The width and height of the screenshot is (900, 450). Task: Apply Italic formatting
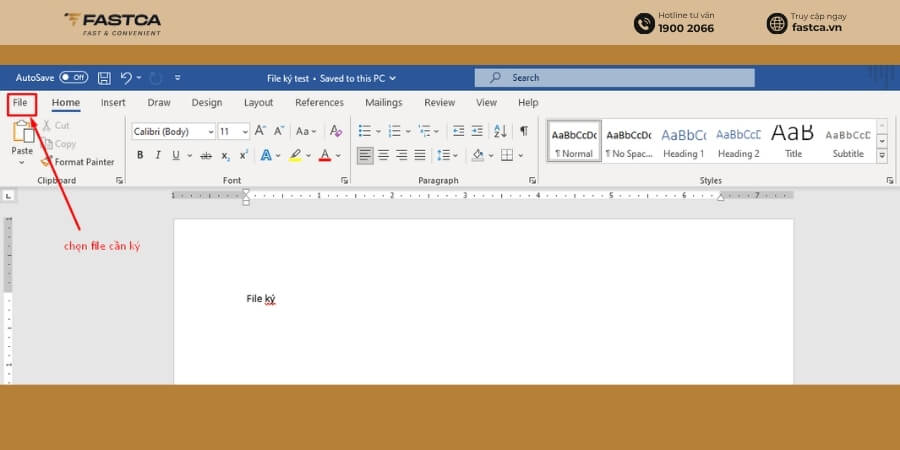[x=158, y=155]
